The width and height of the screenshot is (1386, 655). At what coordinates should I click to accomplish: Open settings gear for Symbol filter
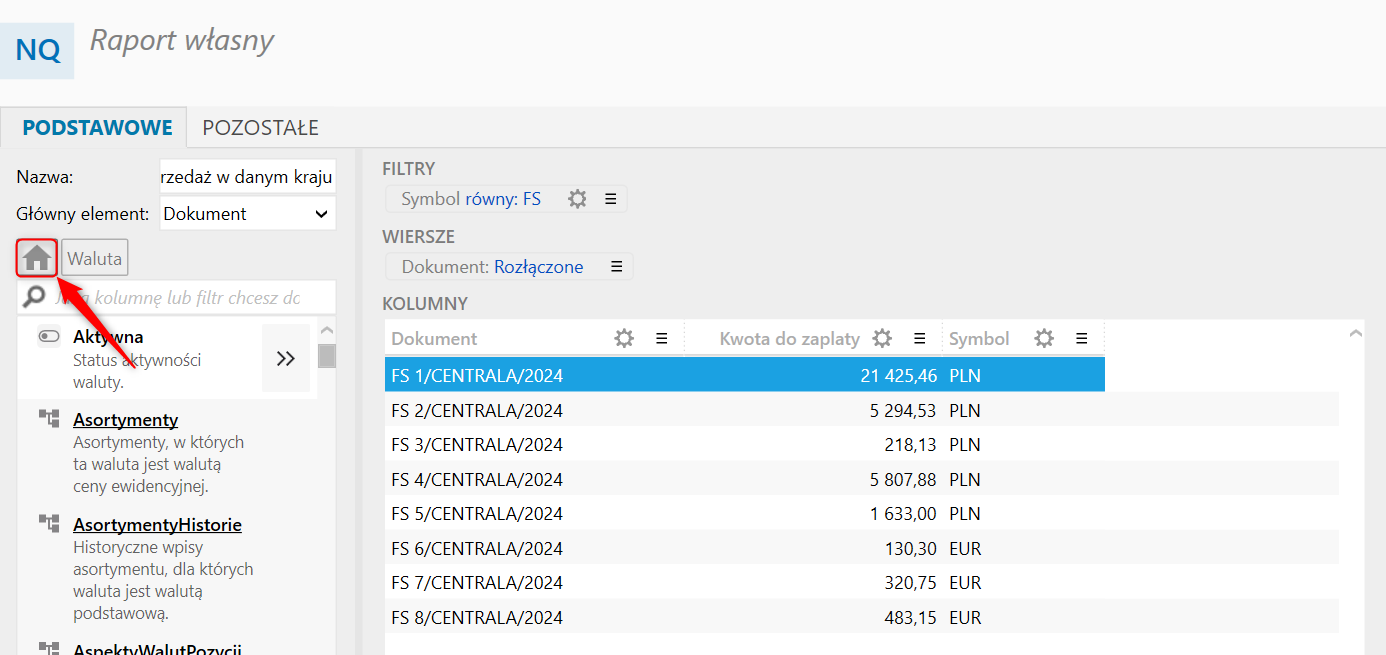tap(577, 199)
